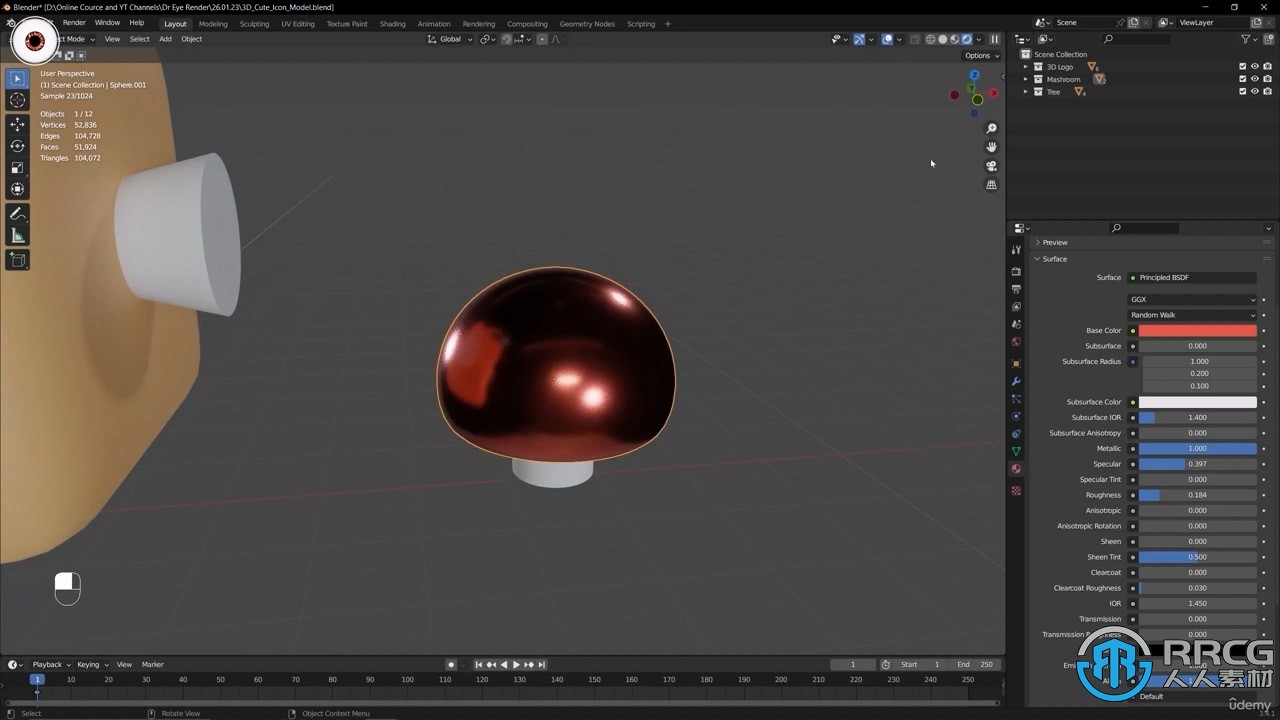The image size is (1280, 720).
Task: Select the Annotate tool
Action: (17, 214)
